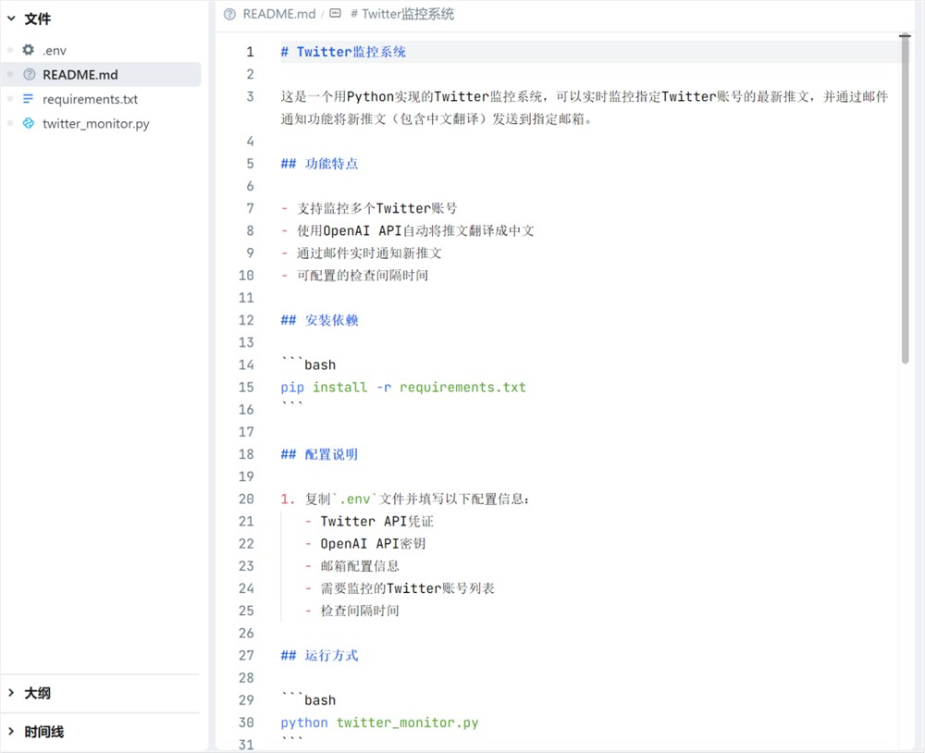Click README.md in the breadcrumb path
Screen dimensions: 925x753
(279, 14)
